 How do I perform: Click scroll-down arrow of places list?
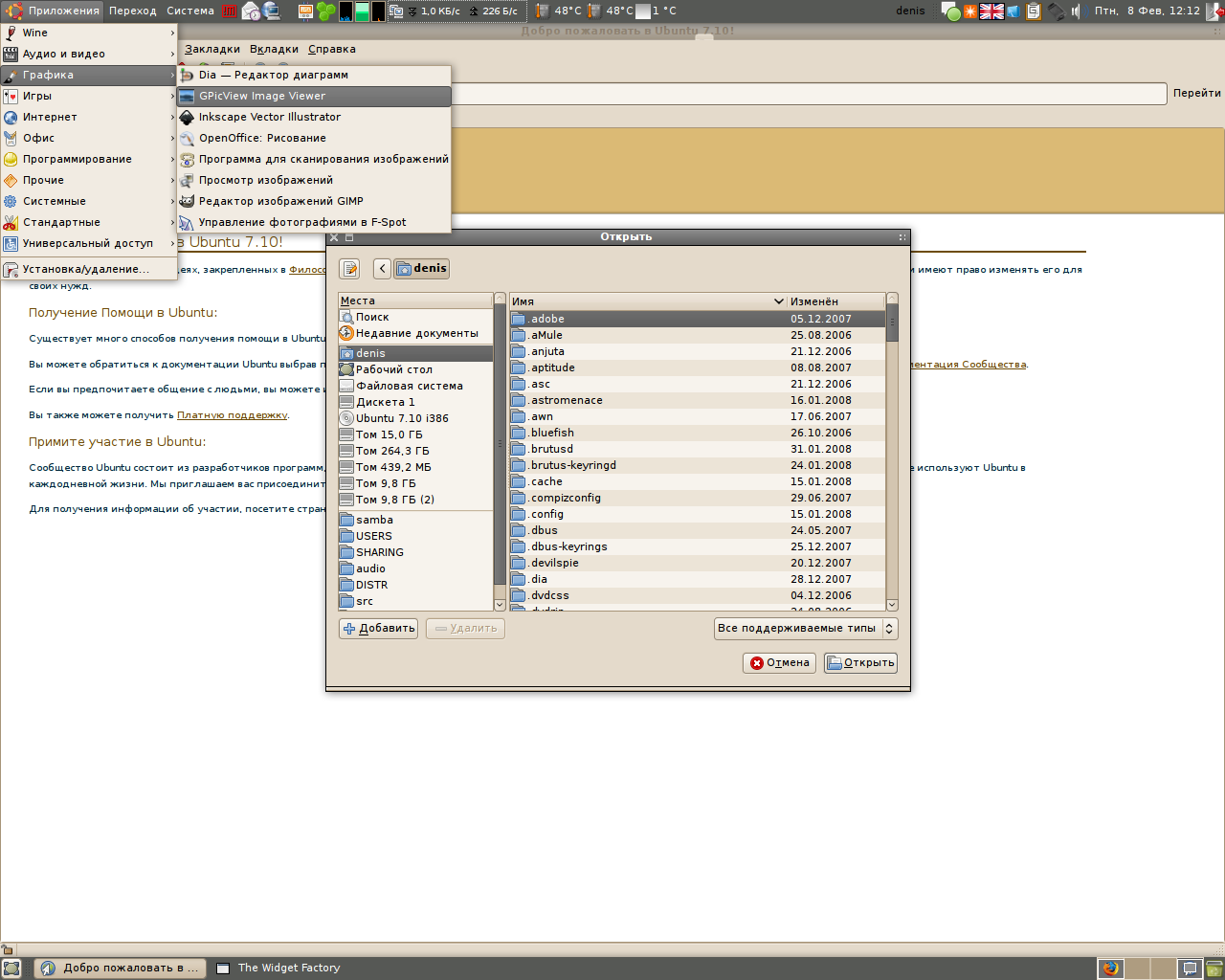500,605
